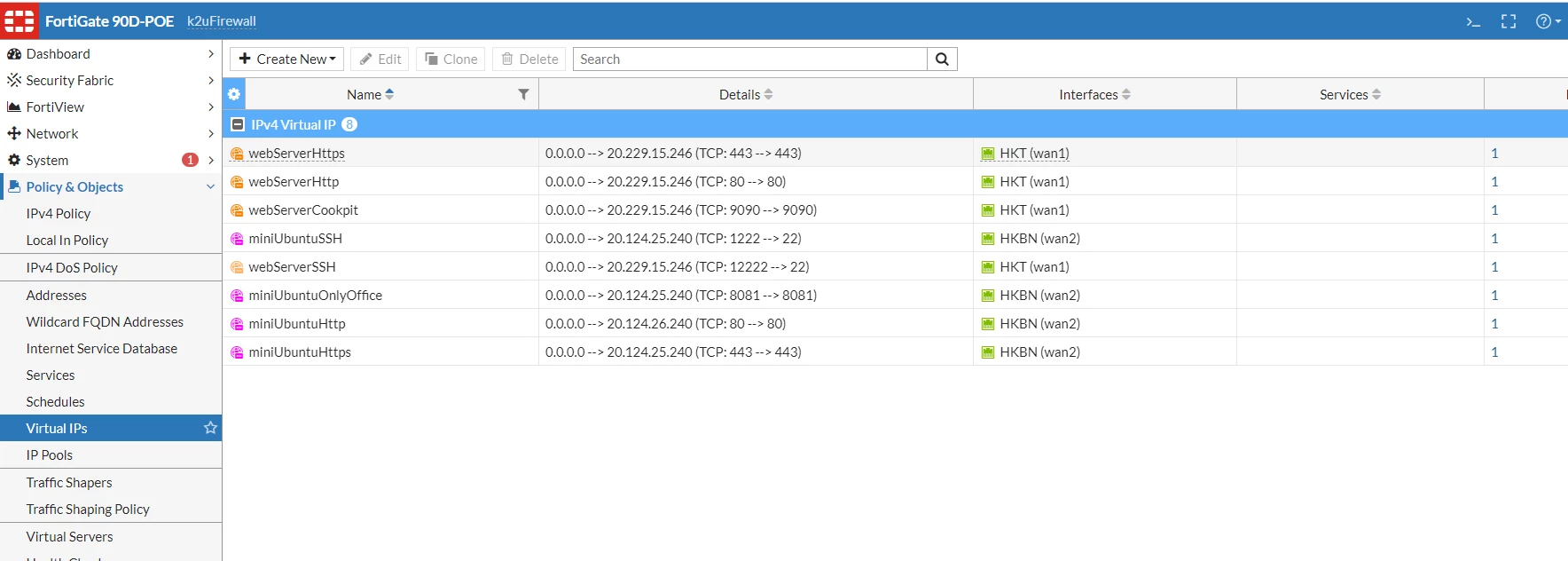Click ref count link for webServerHttps

pos(1494,154)
